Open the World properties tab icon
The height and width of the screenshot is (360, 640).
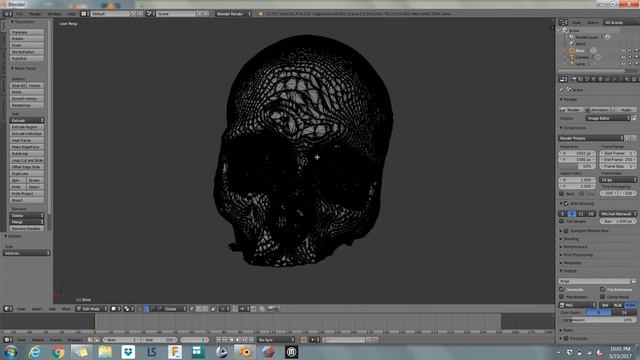594,79
